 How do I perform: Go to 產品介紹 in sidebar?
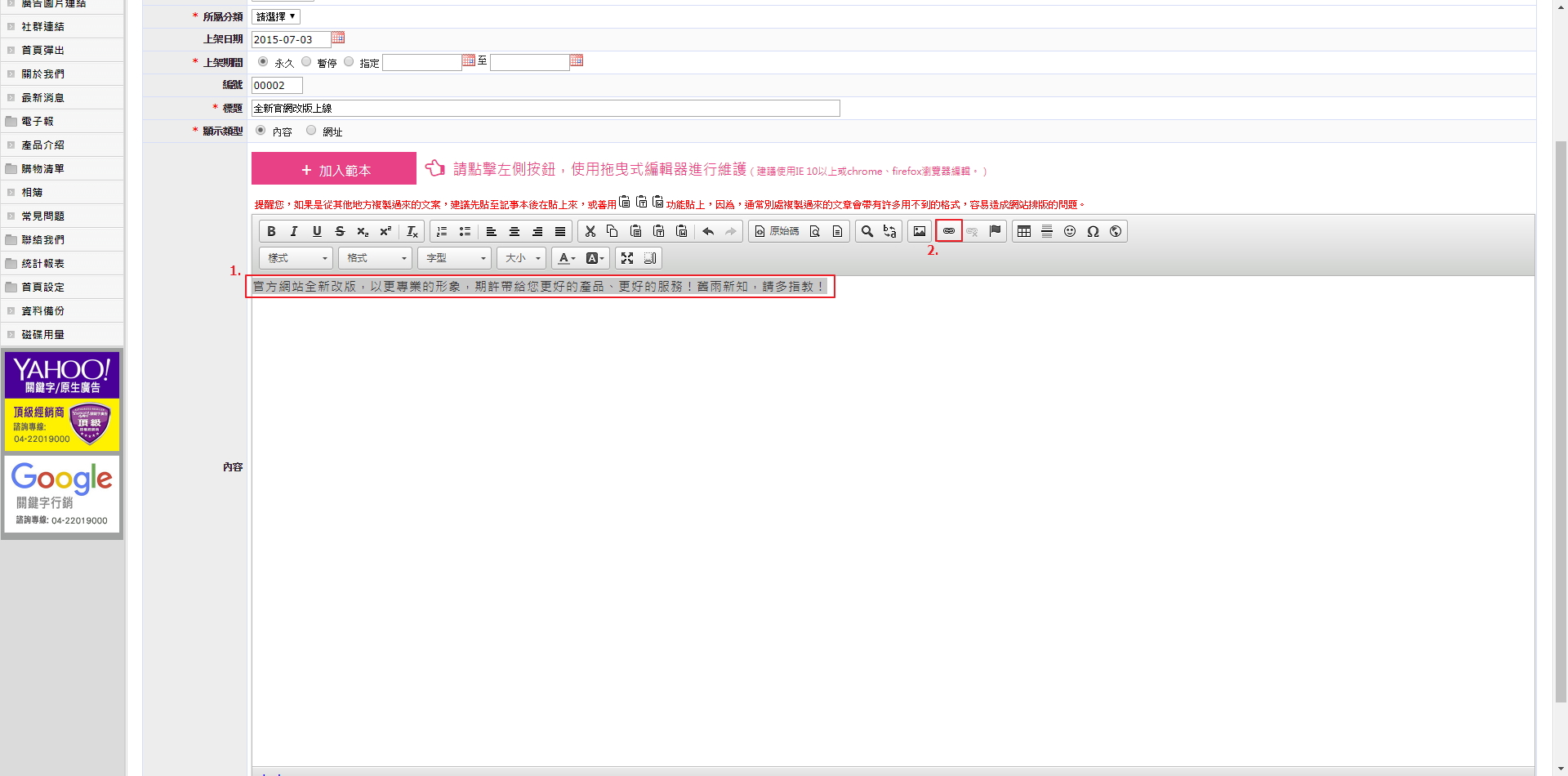(42, 145)
